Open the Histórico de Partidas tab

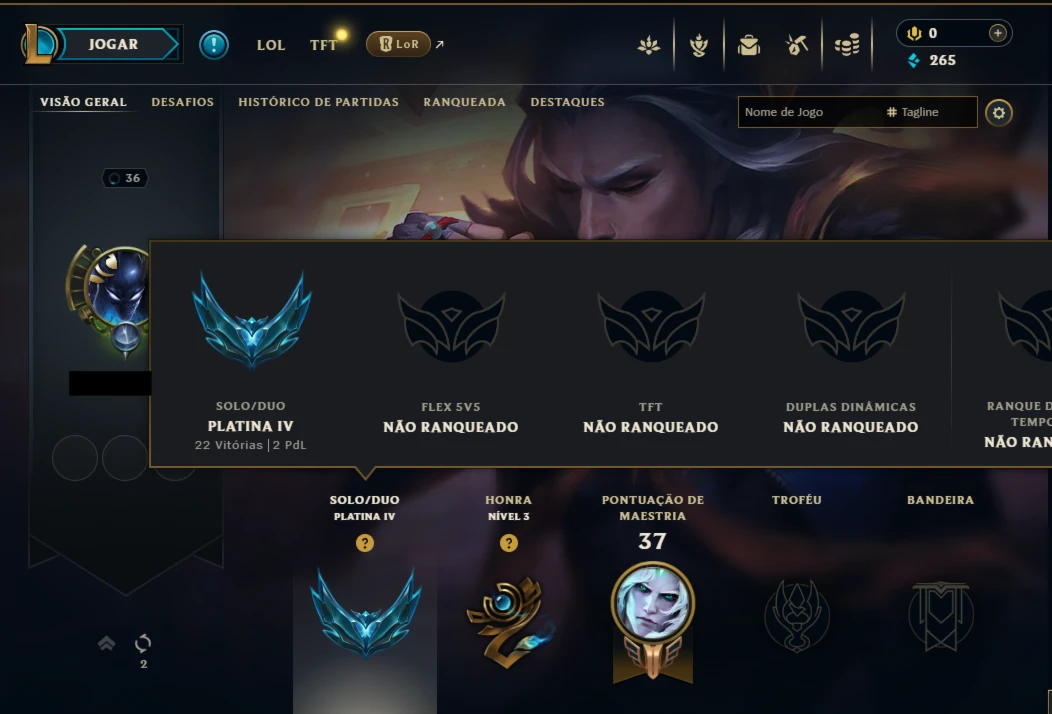coord(319,102)
